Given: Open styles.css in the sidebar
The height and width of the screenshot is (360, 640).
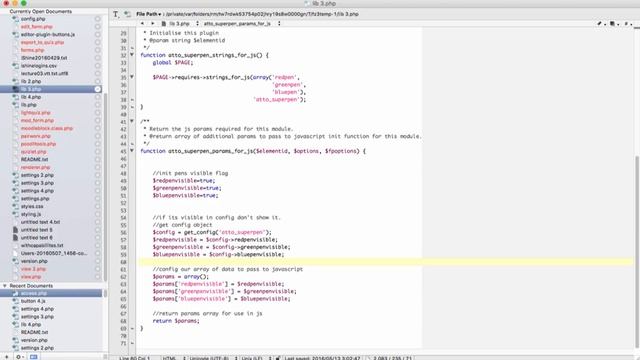Looking at the screenshot, I should click(x=32, y=207).
